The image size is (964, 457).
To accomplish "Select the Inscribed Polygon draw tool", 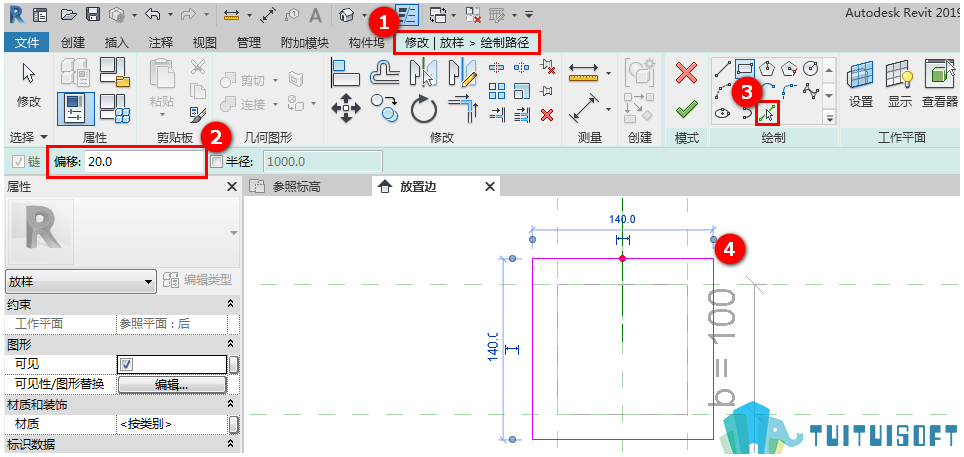I will pyautogui.click(x=767, y=68).
